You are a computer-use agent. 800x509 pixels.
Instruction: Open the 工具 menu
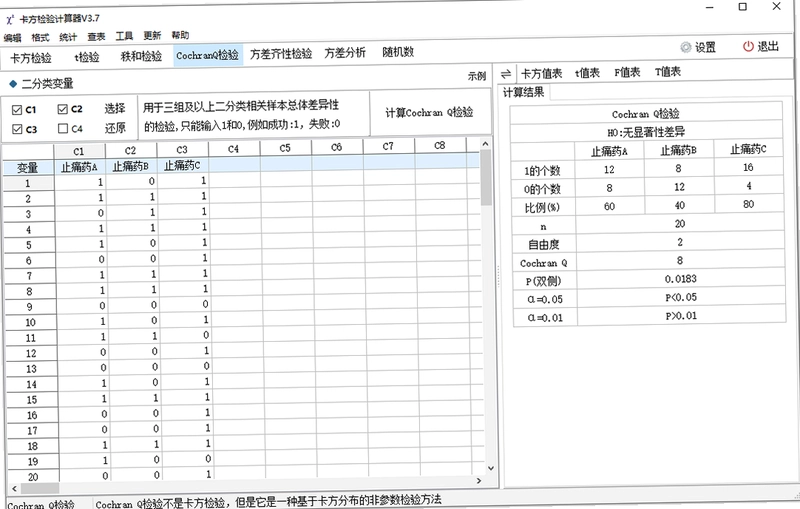(124, 36)
